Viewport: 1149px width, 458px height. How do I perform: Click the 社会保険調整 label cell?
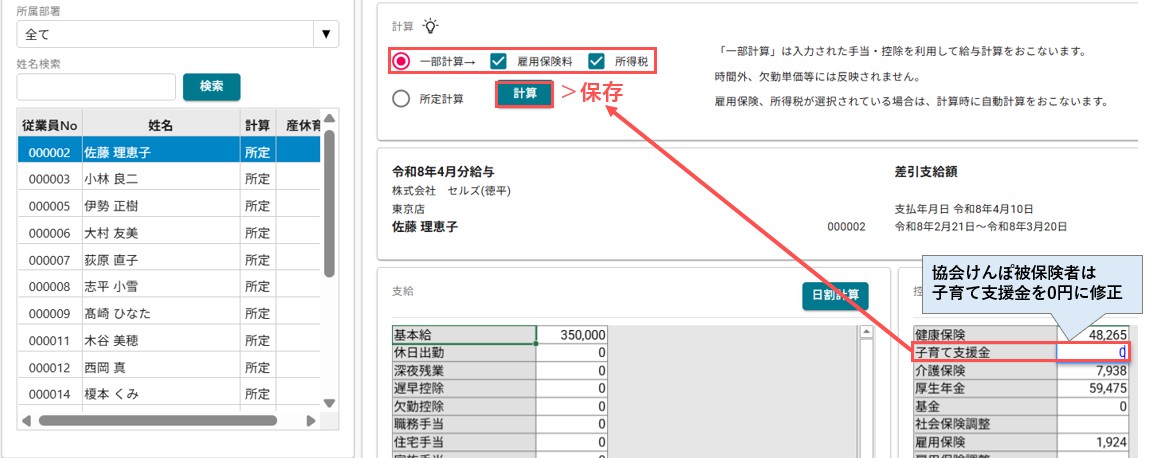(x=985, y=424)
